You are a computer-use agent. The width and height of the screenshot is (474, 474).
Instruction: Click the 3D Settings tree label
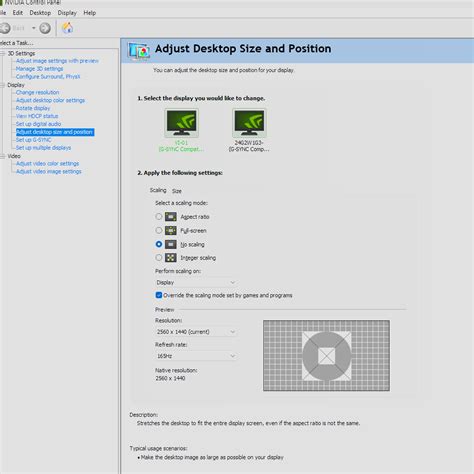coord(21,53)
